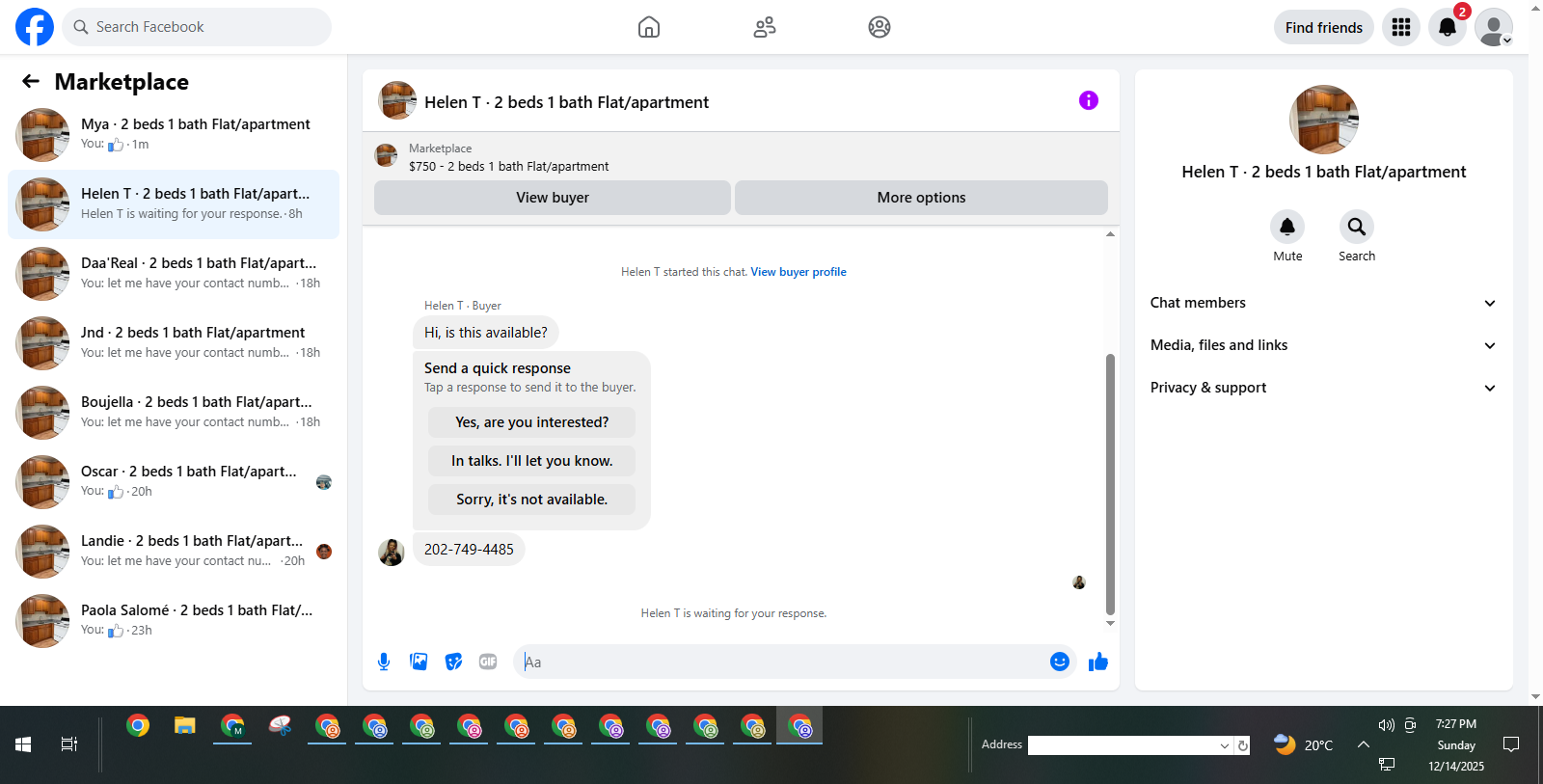Click the listing thumbnail in the right panel
This screenshot has width=1543, height=784.
[x=1324, y=120]
